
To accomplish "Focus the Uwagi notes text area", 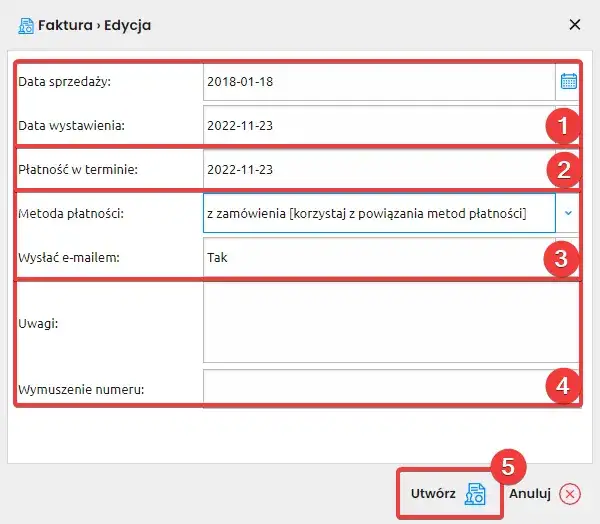I will tap(391, 322).
